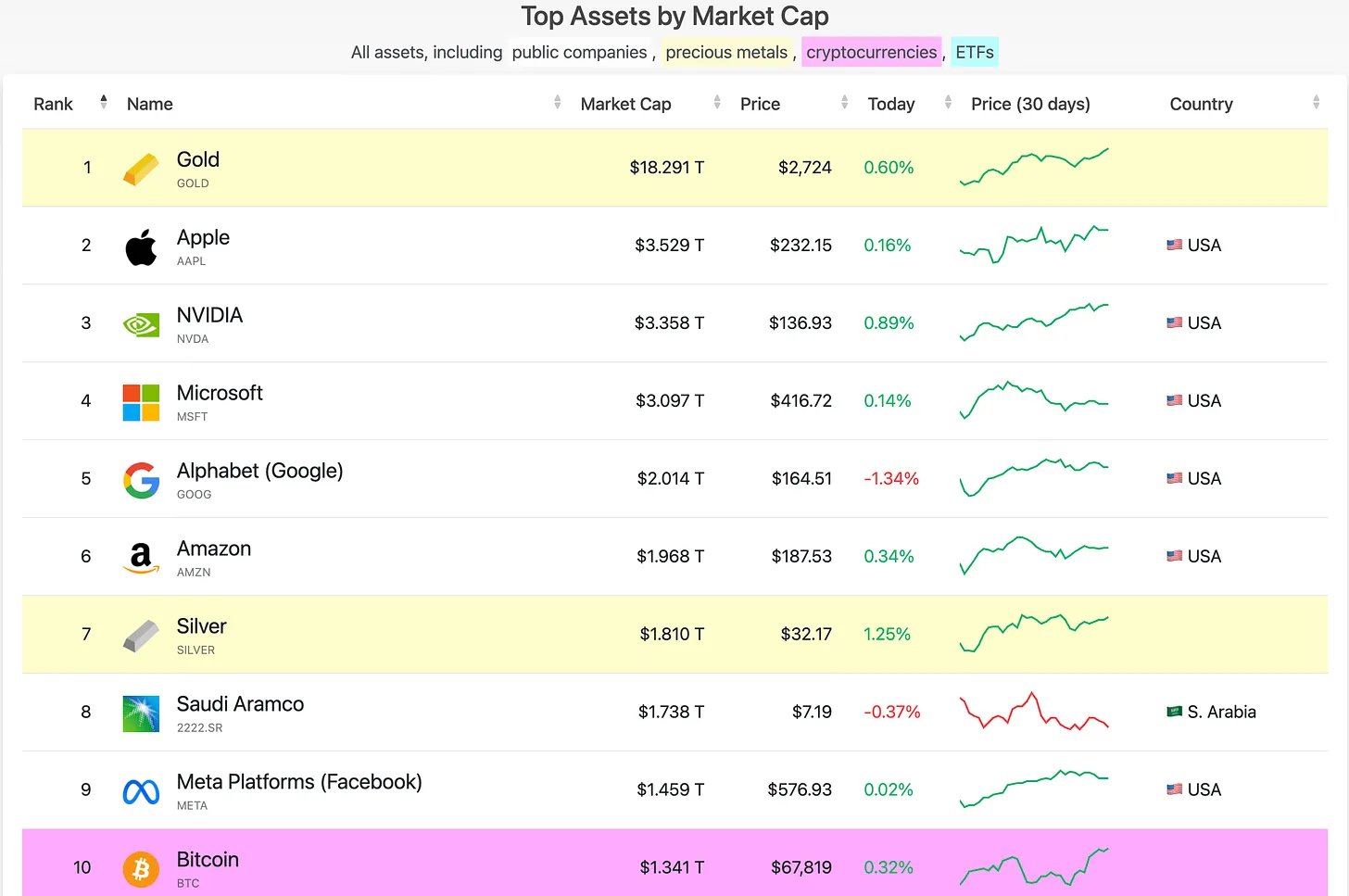This screenshot has width=1349, height=896.
Task: Click Gold's 30-day price chart
Action: click(x=1034, y=167)
